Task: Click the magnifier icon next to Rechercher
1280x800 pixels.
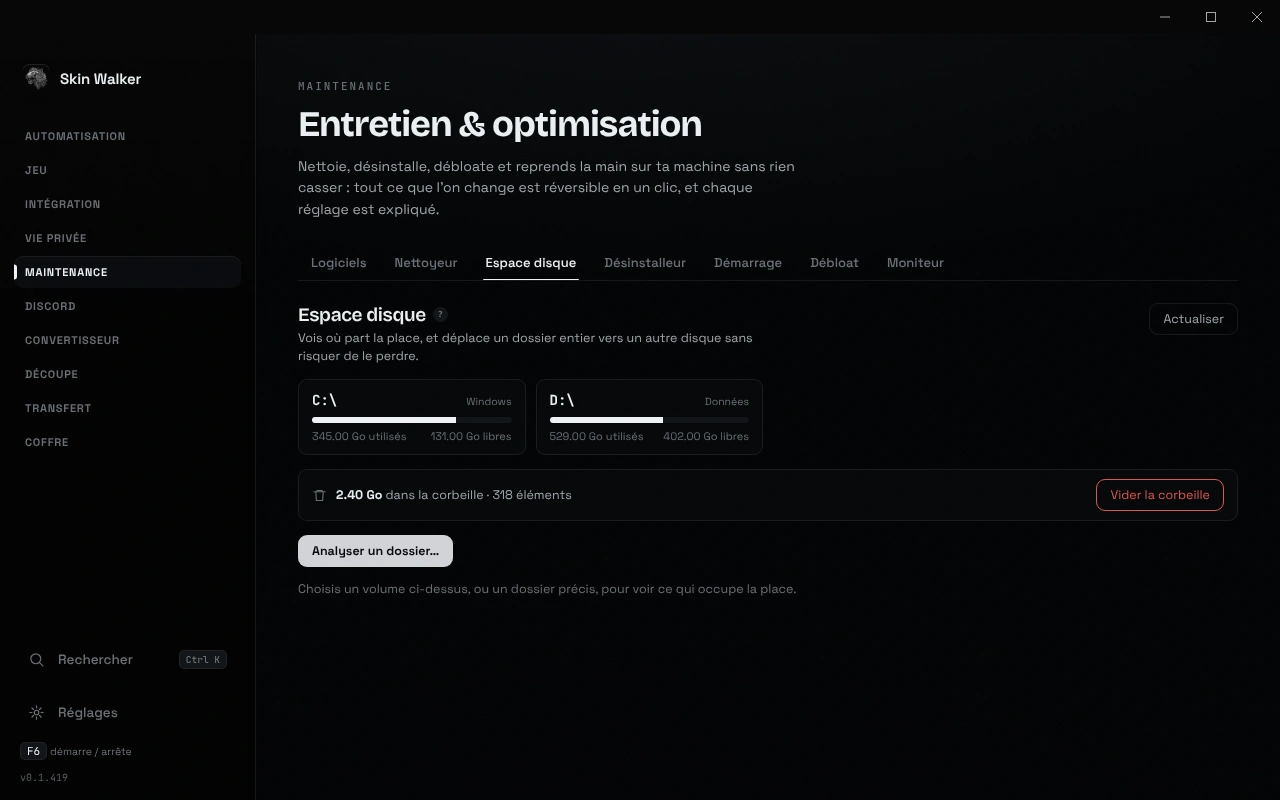Action: click(x=37, y=660)
